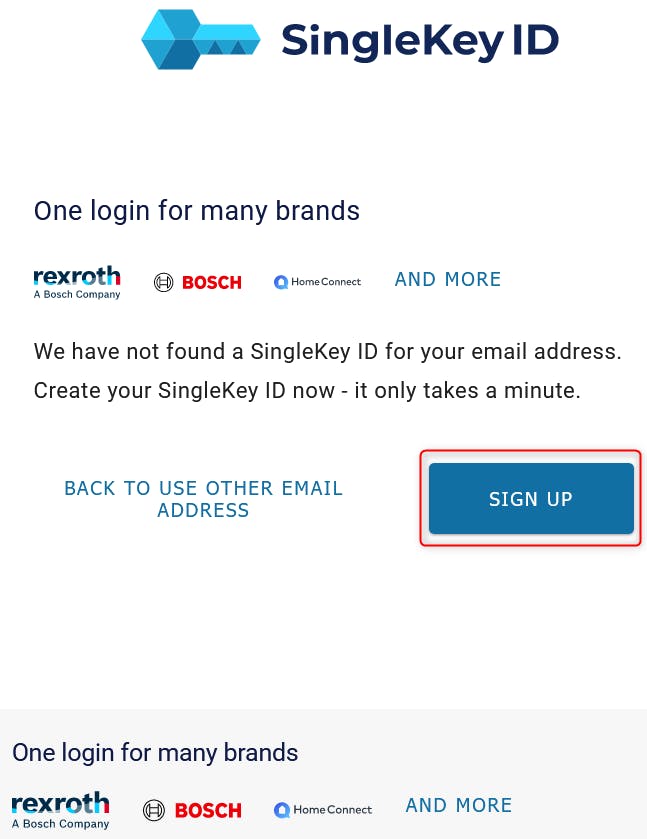The height and width of the screenshot is (839, 647).
Task: Click the Bosch circular emblem in gray footer
Action: (x=153, y=810)
